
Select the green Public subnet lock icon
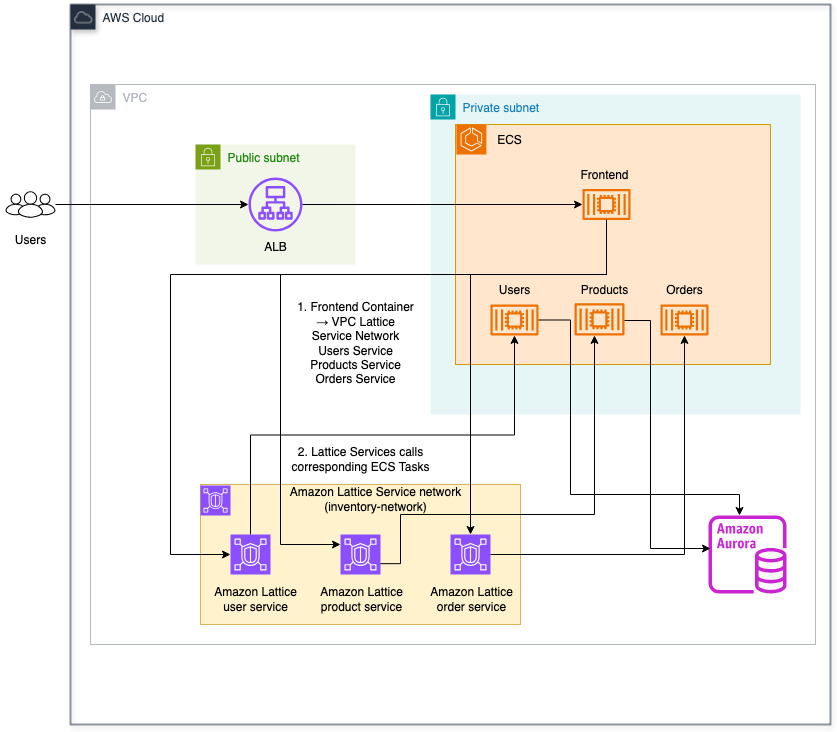click(207, 157)
